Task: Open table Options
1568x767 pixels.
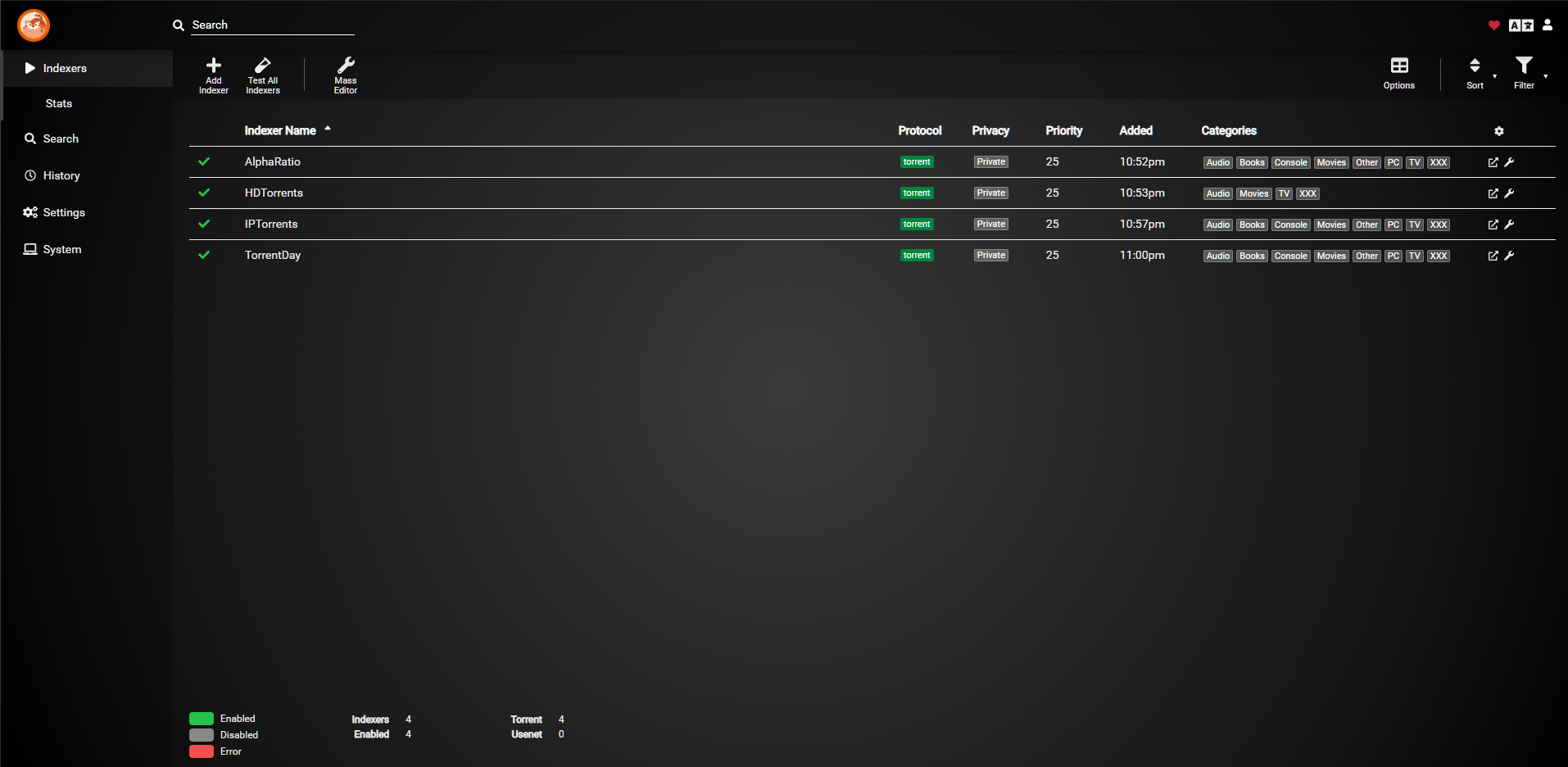Action: pos(1398,73)
